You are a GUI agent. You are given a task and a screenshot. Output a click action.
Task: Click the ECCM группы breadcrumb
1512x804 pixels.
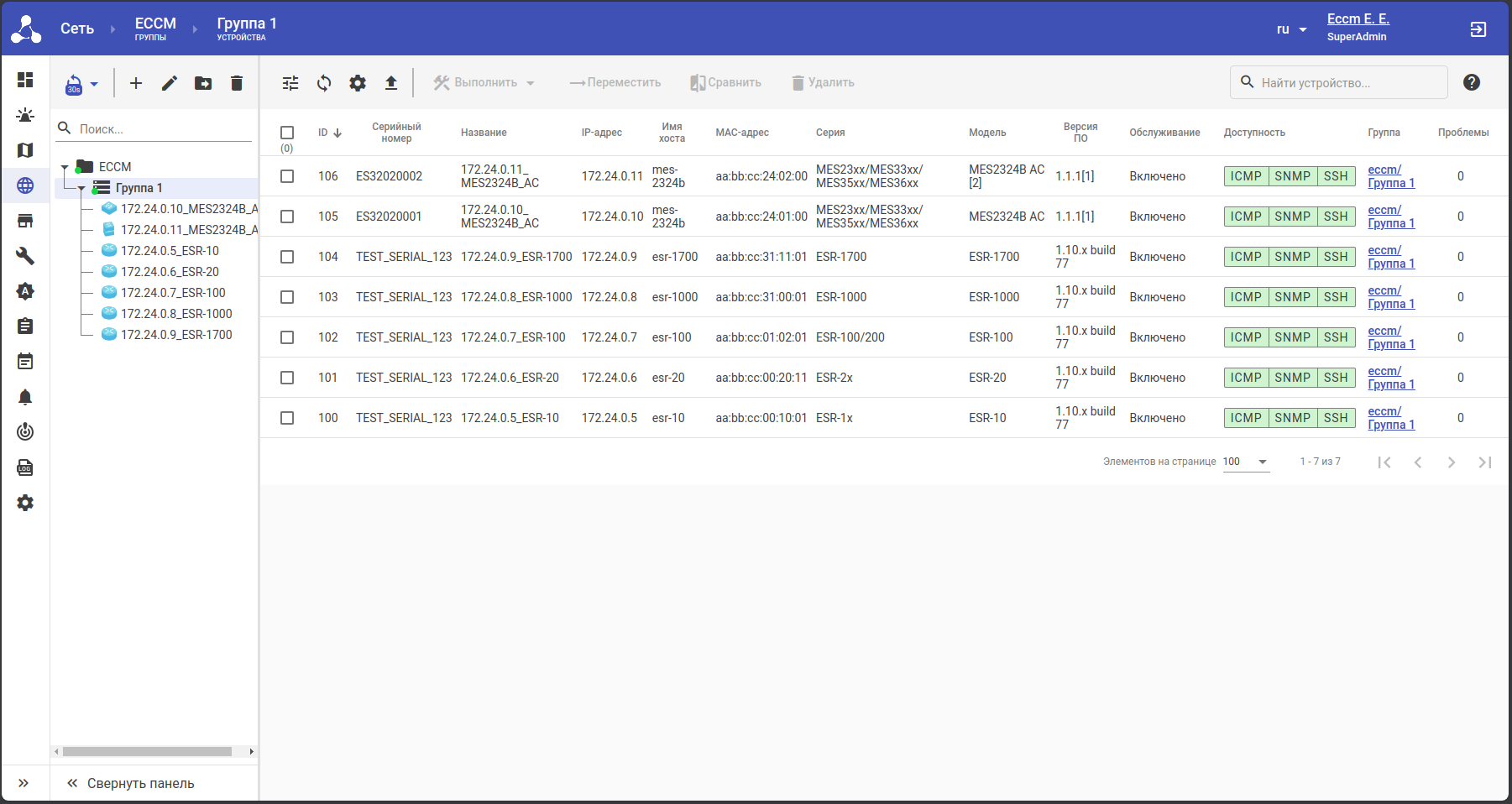155,29
